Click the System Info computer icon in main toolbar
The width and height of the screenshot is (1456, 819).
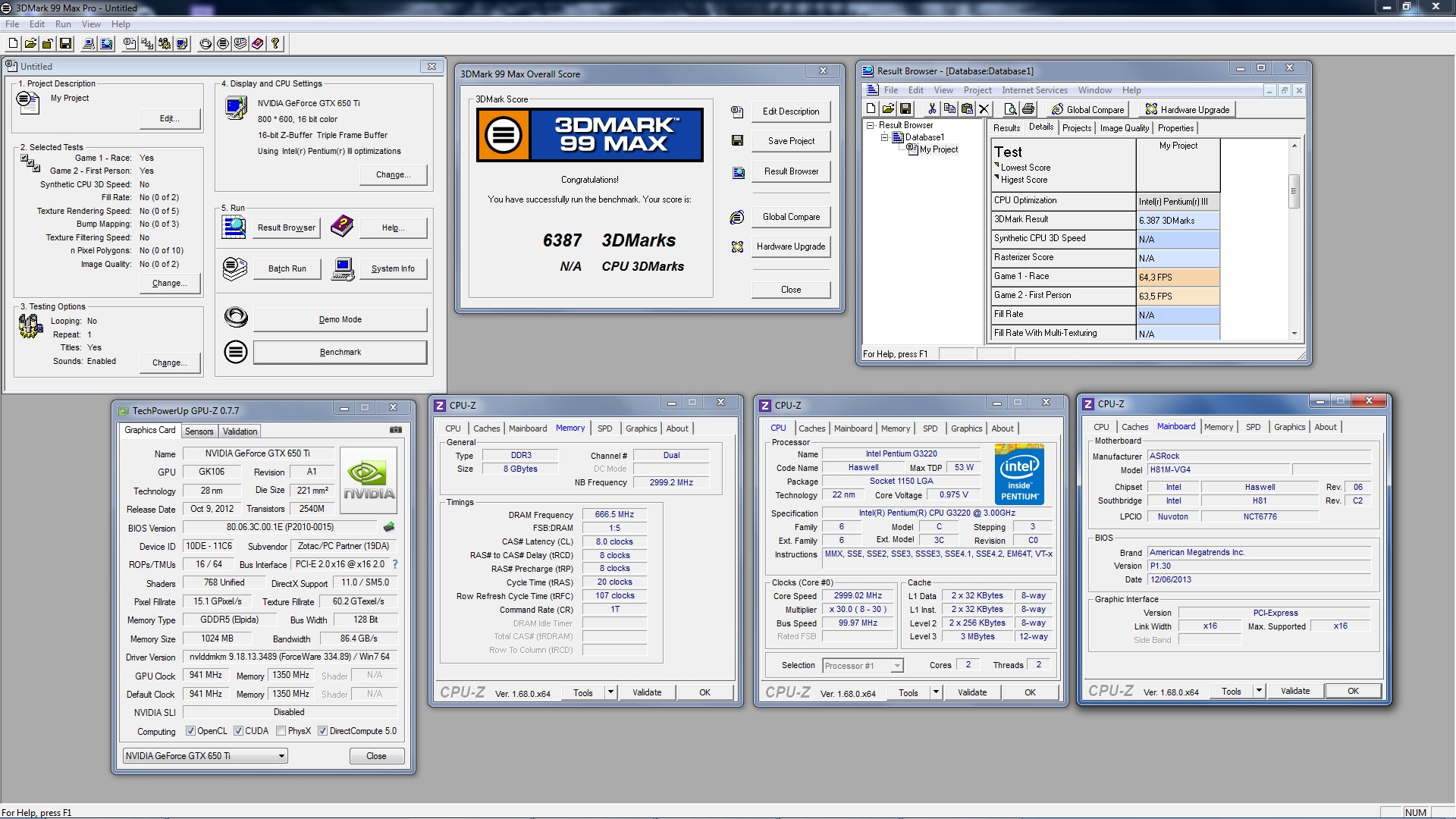pos(89,43)
